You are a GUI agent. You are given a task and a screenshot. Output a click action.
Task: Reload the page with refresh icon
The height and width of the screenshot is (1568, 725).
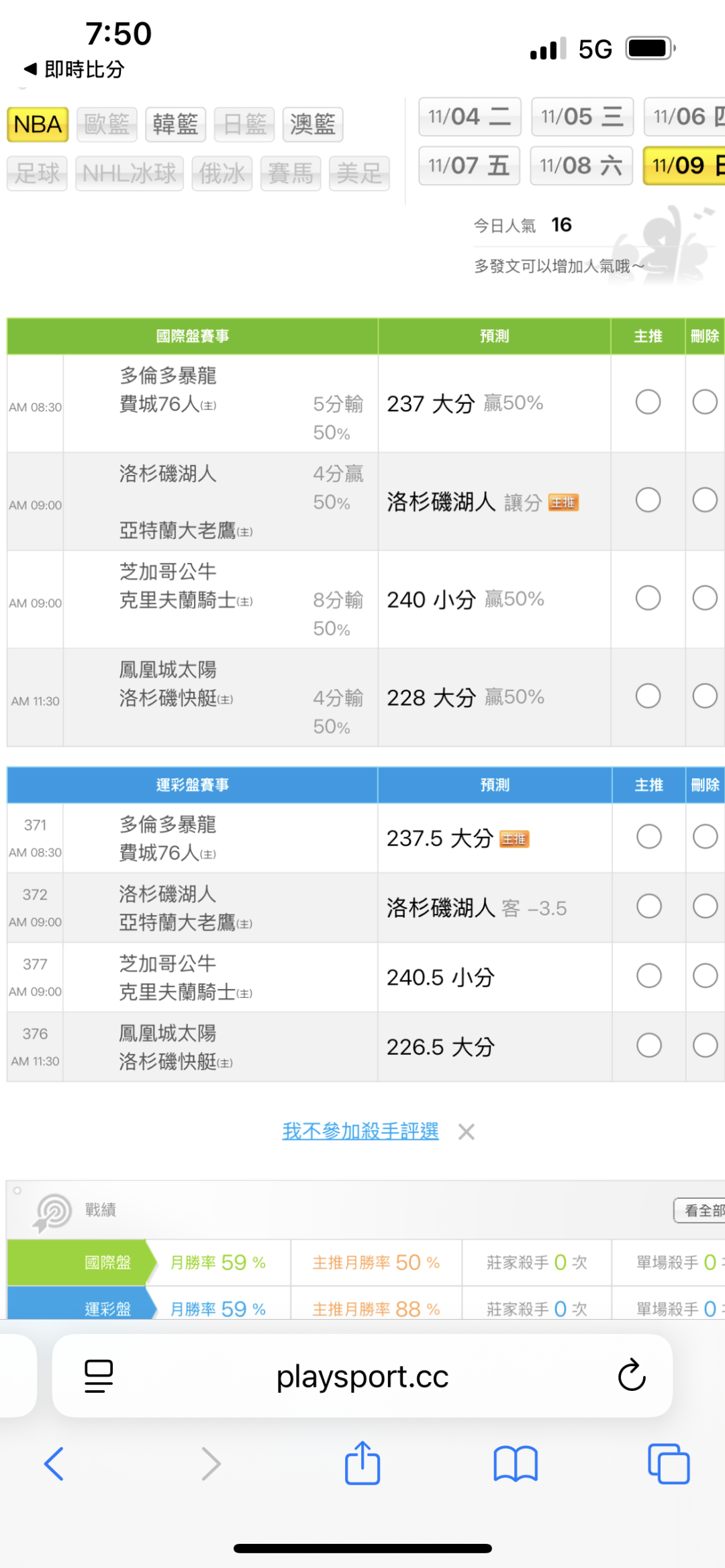631,1376
